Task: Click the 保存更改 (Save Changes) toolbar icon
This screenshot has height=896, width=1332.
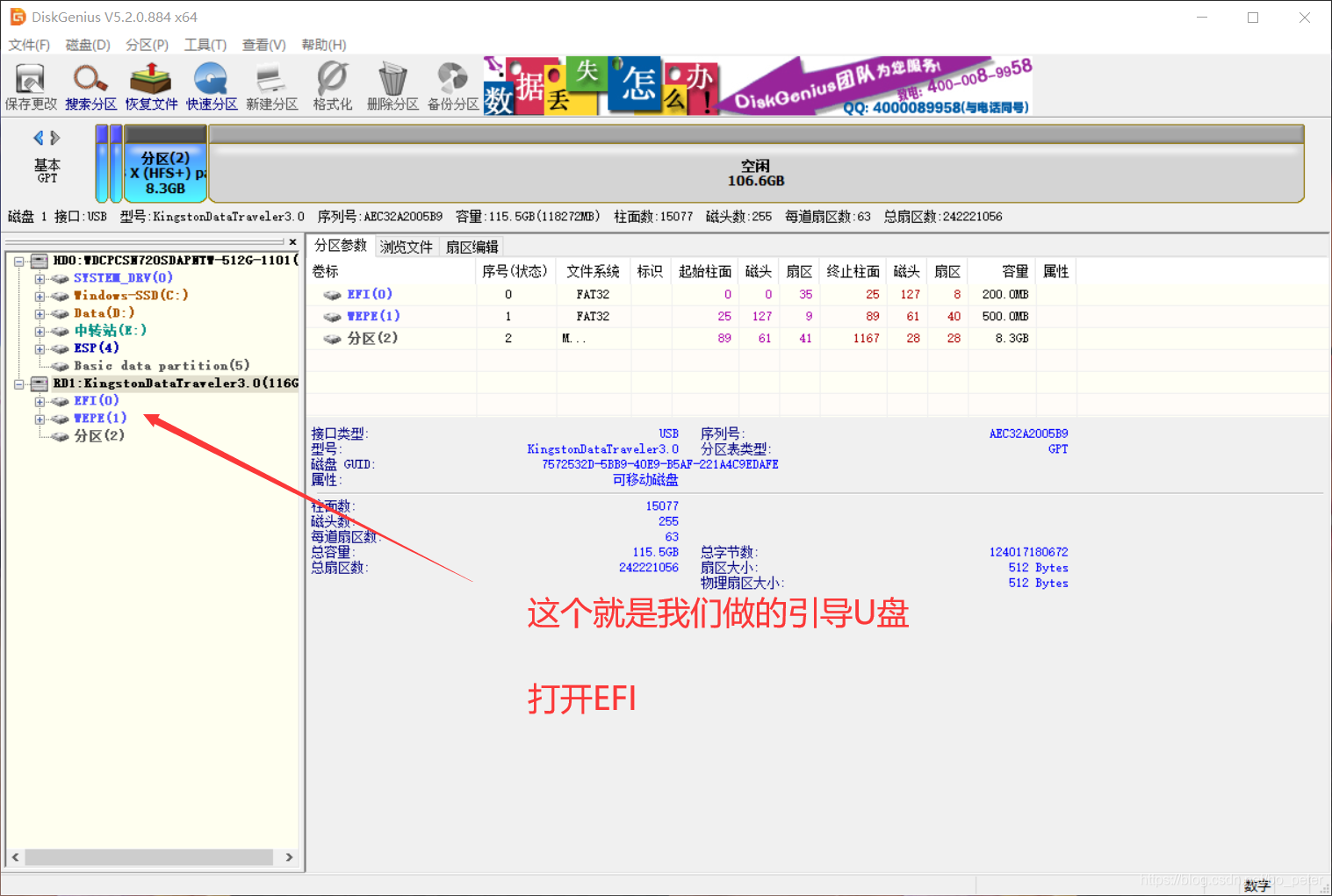Action: click(x=32, y=85)
